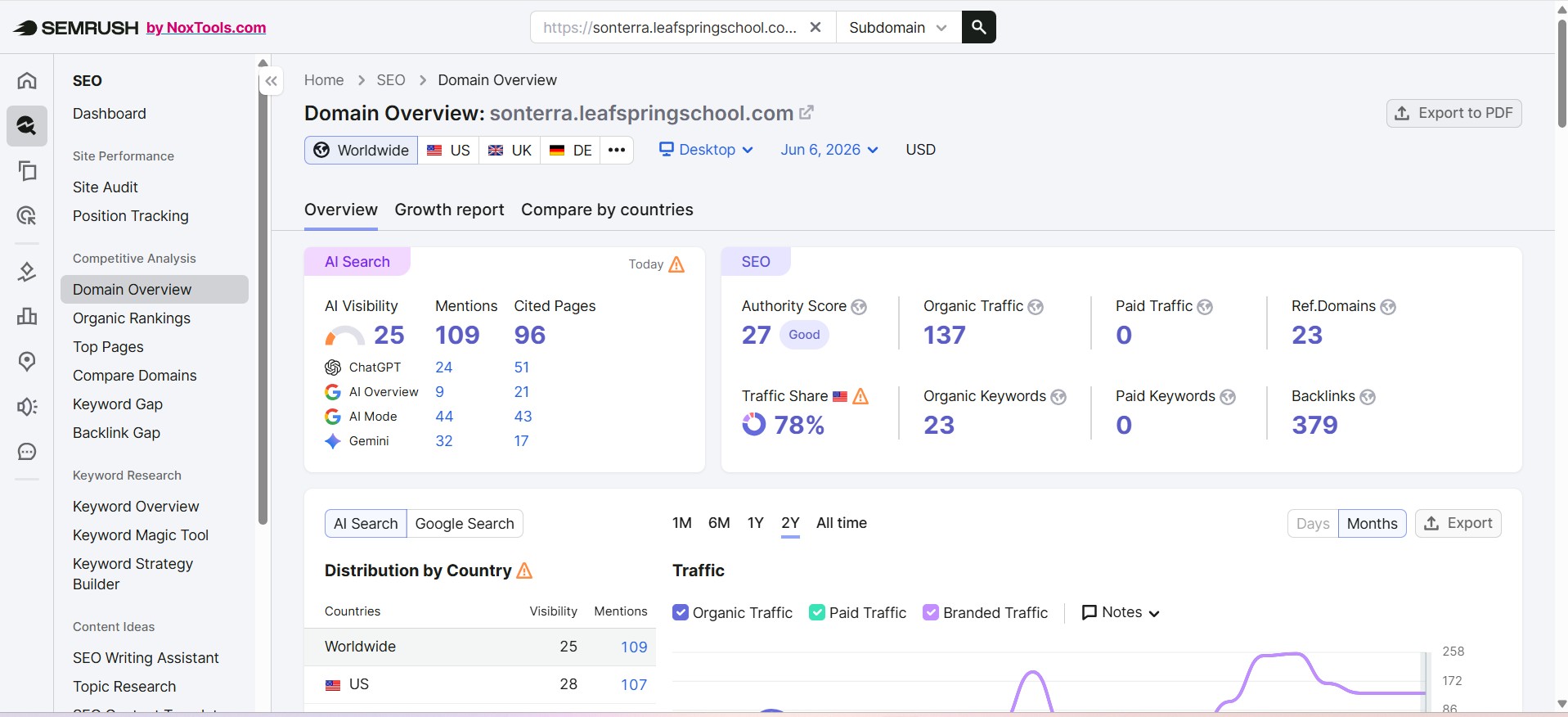Click the ChatGPT logo icon
This screenshot has width=1568, height=717.
[x=333, y=368]
